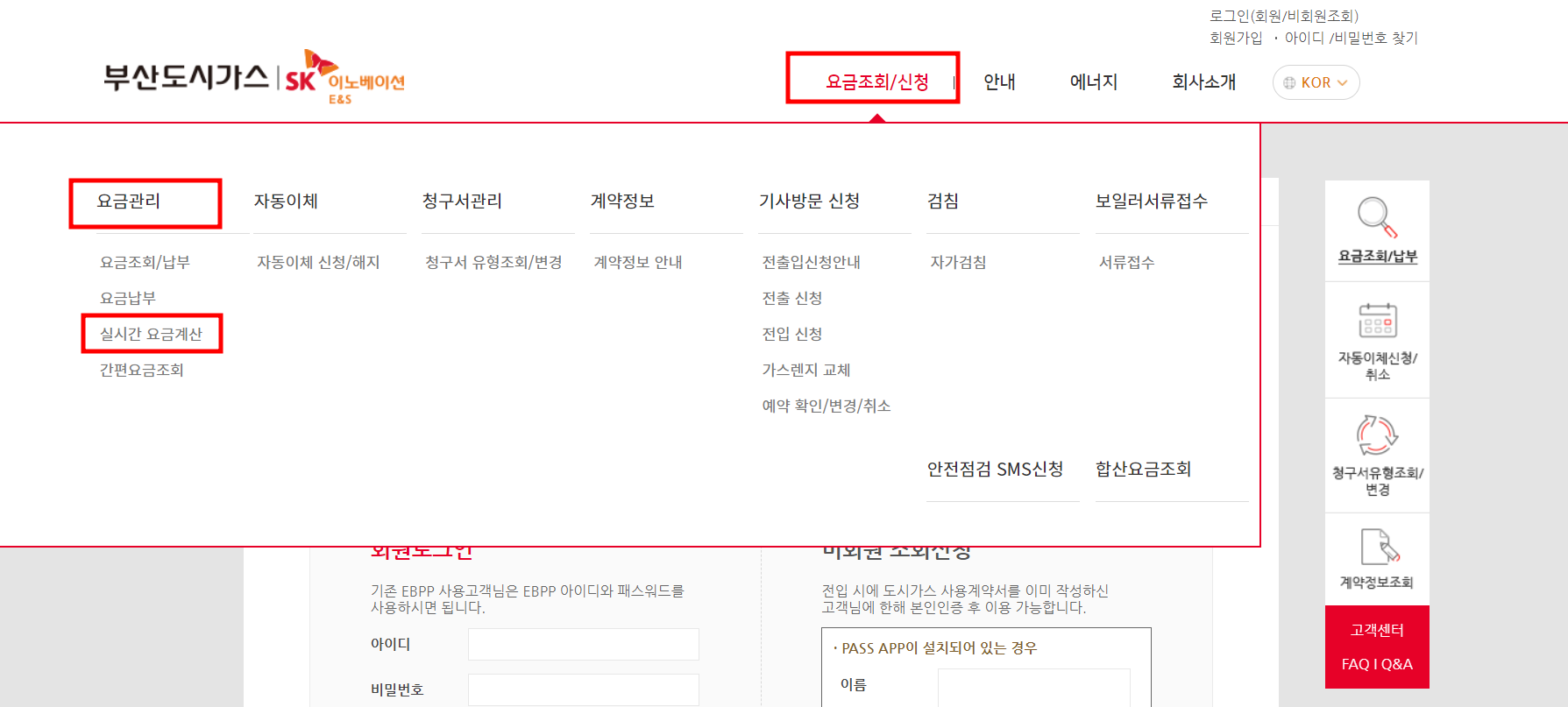Click the globe icon in the KOR selector
The image size is (1568, 707).
1289,82
